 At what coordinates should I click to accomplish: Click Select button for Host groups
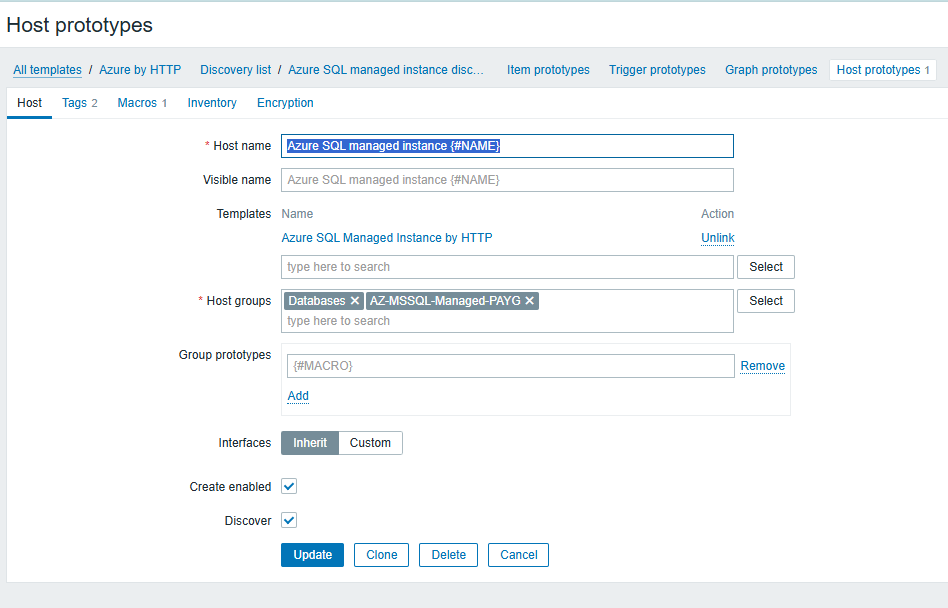pyautogui.click(x=766, y=301)
